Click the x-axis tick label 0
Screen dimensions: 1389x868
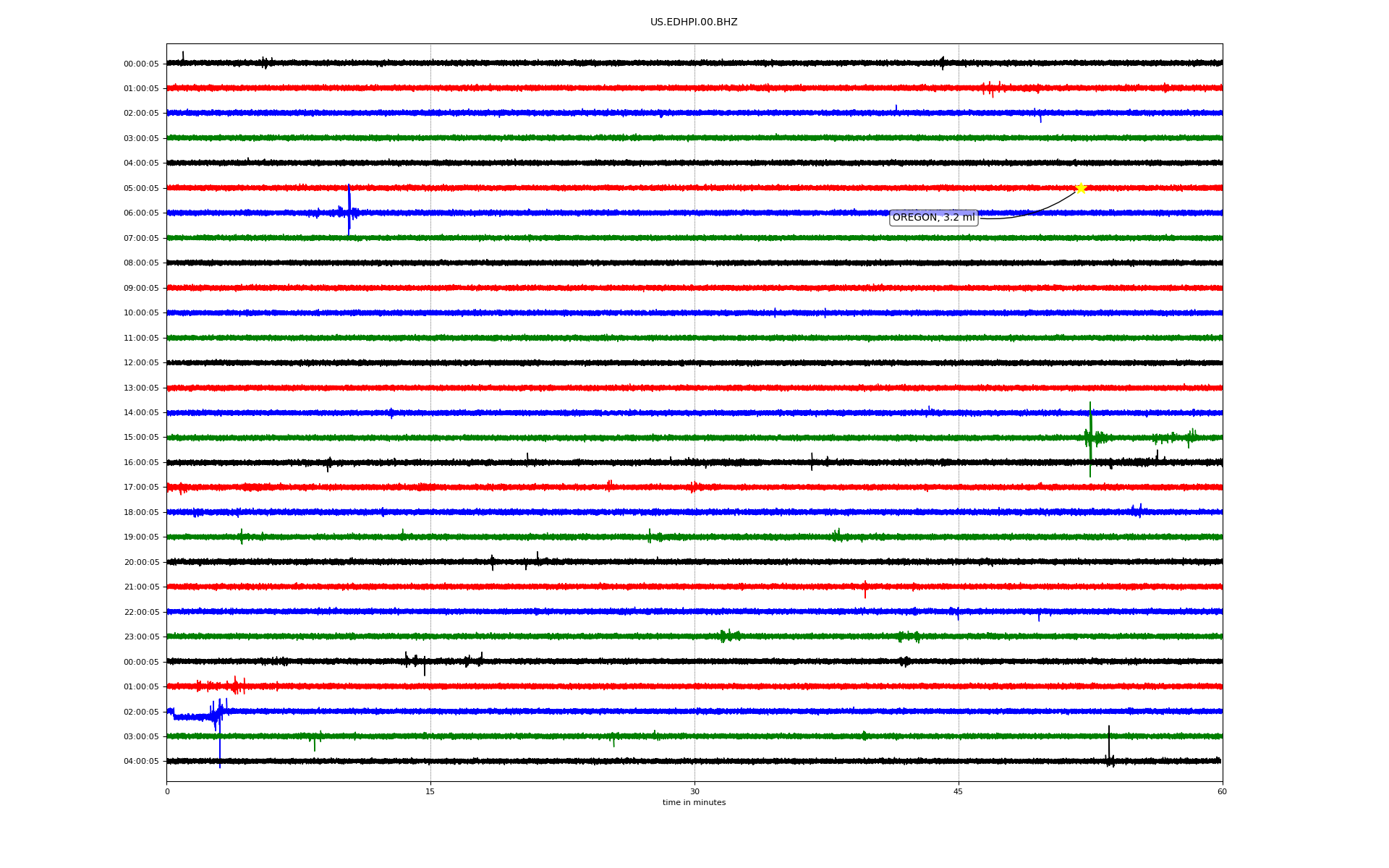pos(167,791)
